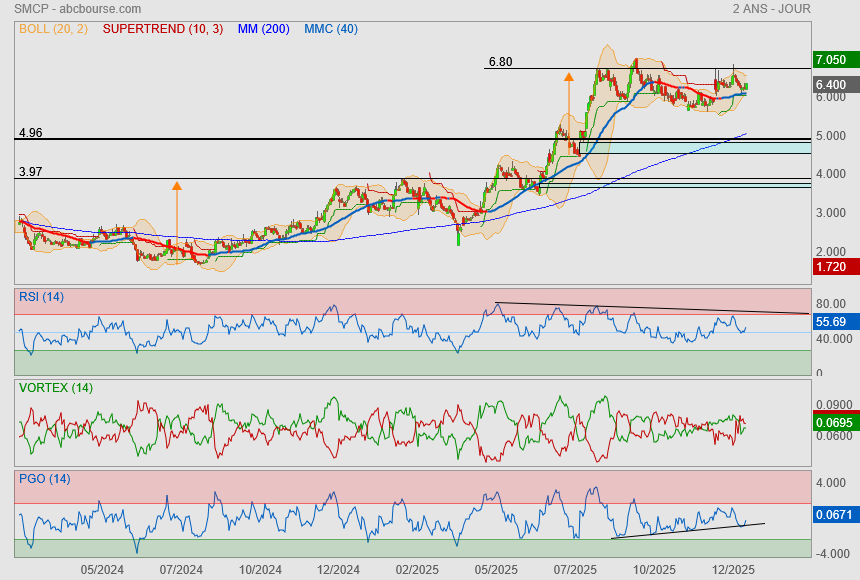Image resolution: width=860 pixels, height=580 pixels.
Task: Toggle the MM (200) legend entry
Action: coord(265,29)
